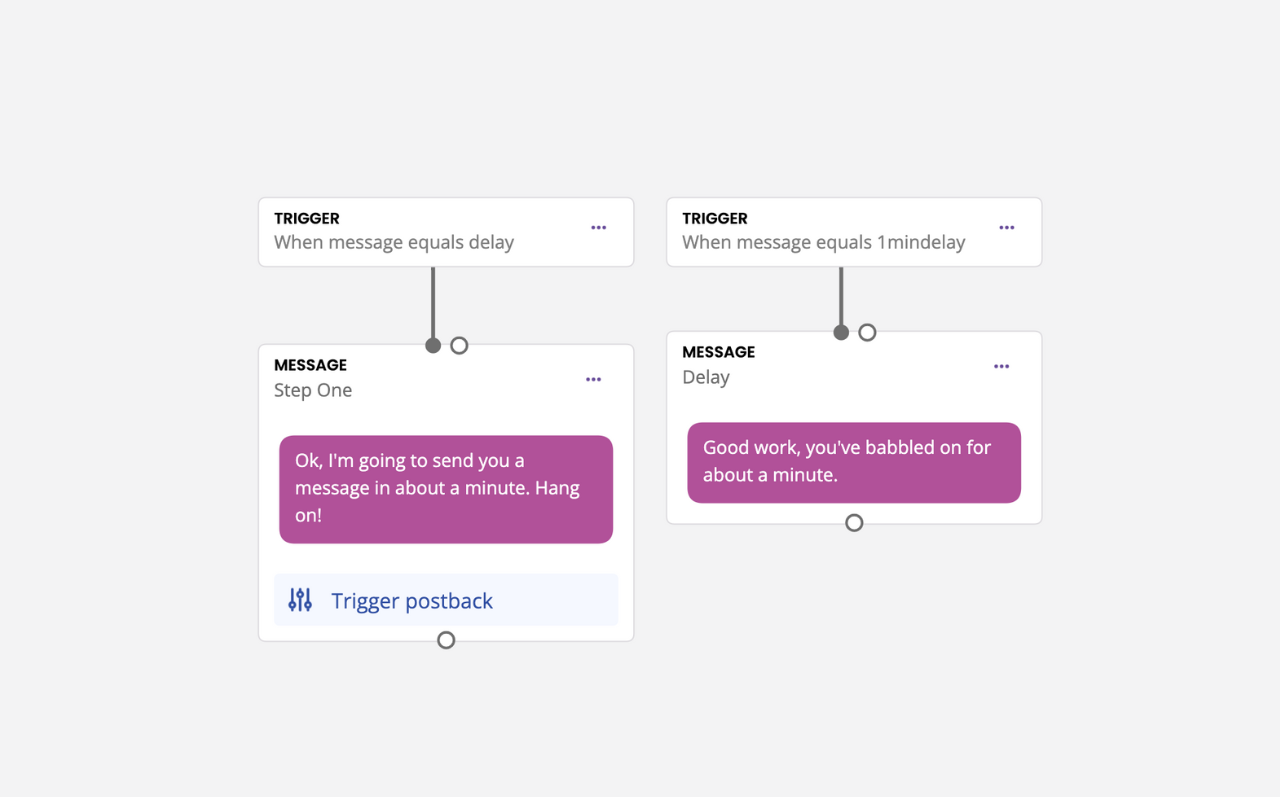Open three-dot menu of Delay message
Viewport: 1280px width, 797px height.
click(x=1001, y=367)
